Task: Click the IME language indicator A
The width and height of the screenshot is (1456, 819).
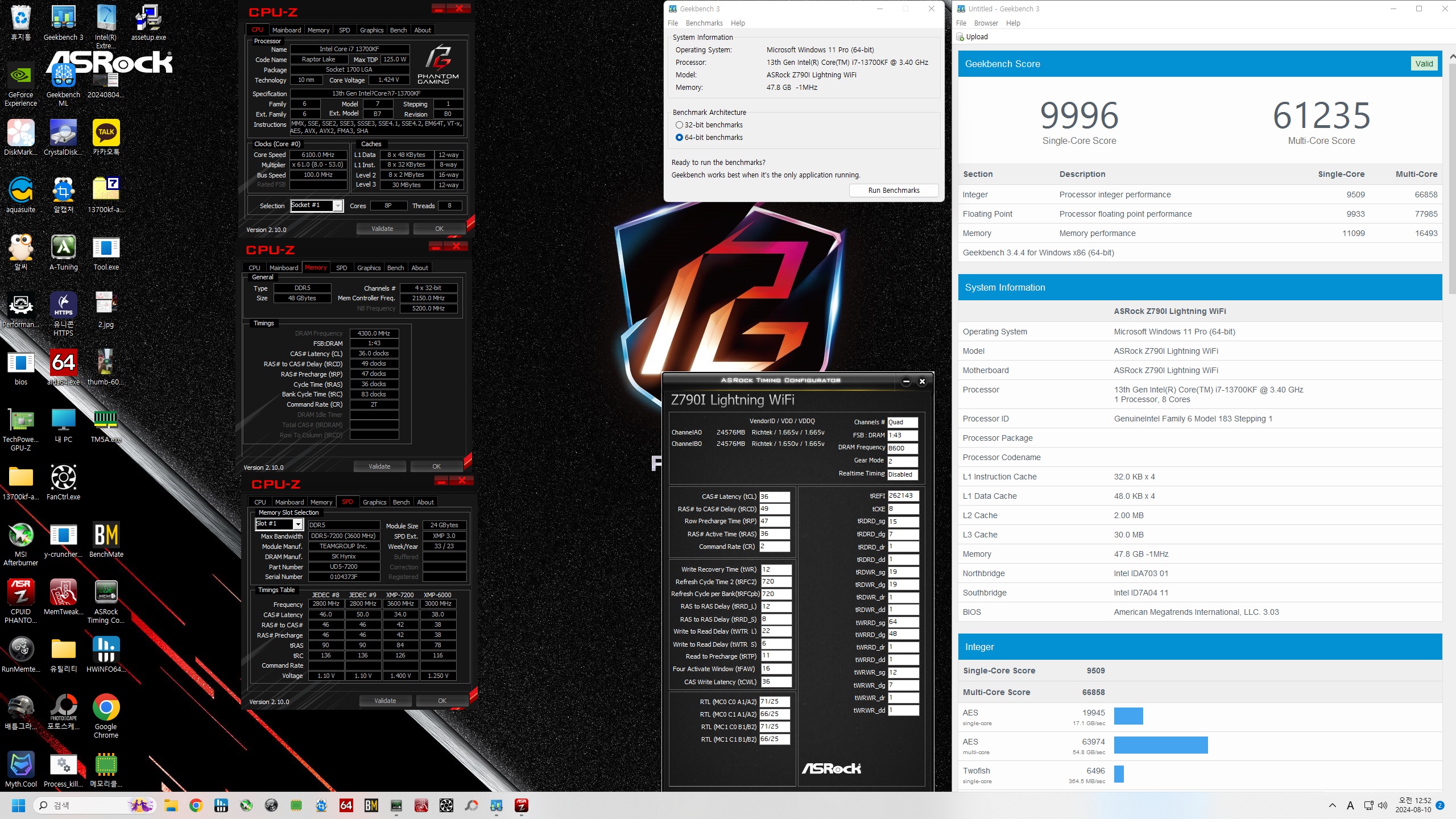Action: click(1350, 805)
